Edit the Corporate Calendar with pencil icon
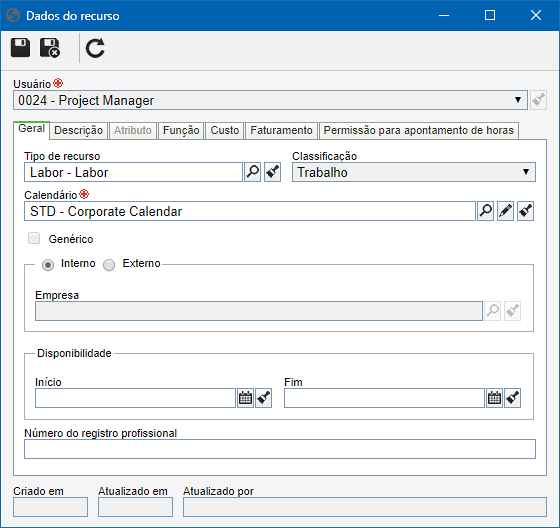This screenshot has width=560, height=528. click(x=505, y=211)
